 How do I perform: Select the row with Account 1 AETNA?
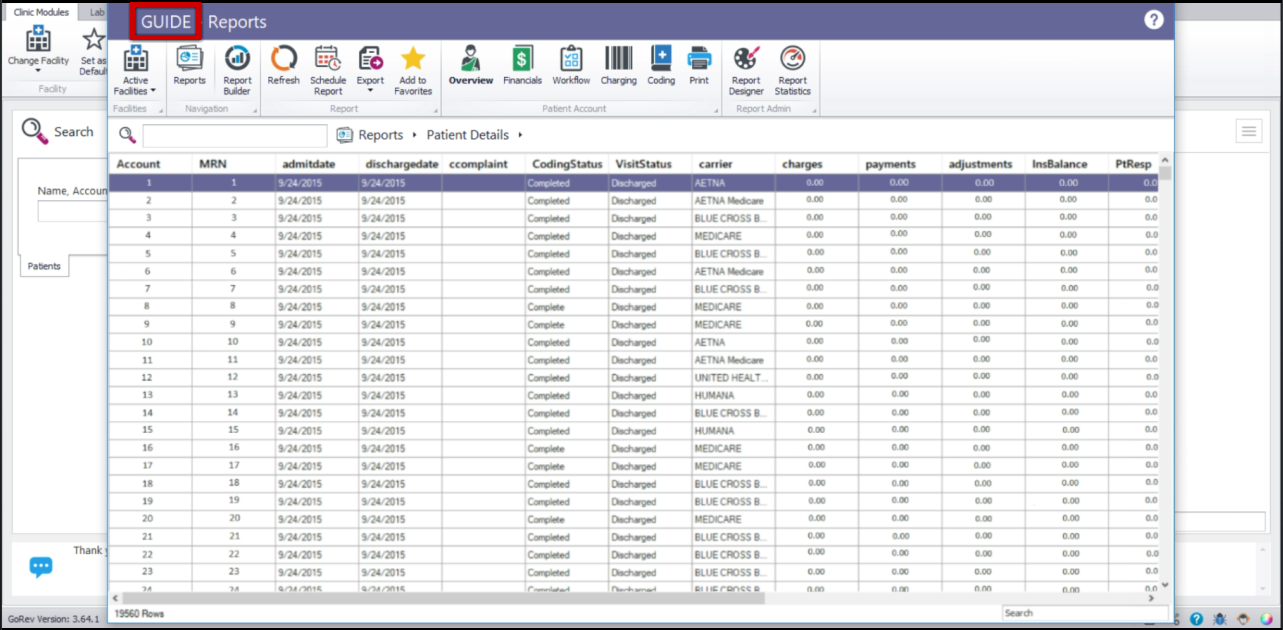click(634, 183)
